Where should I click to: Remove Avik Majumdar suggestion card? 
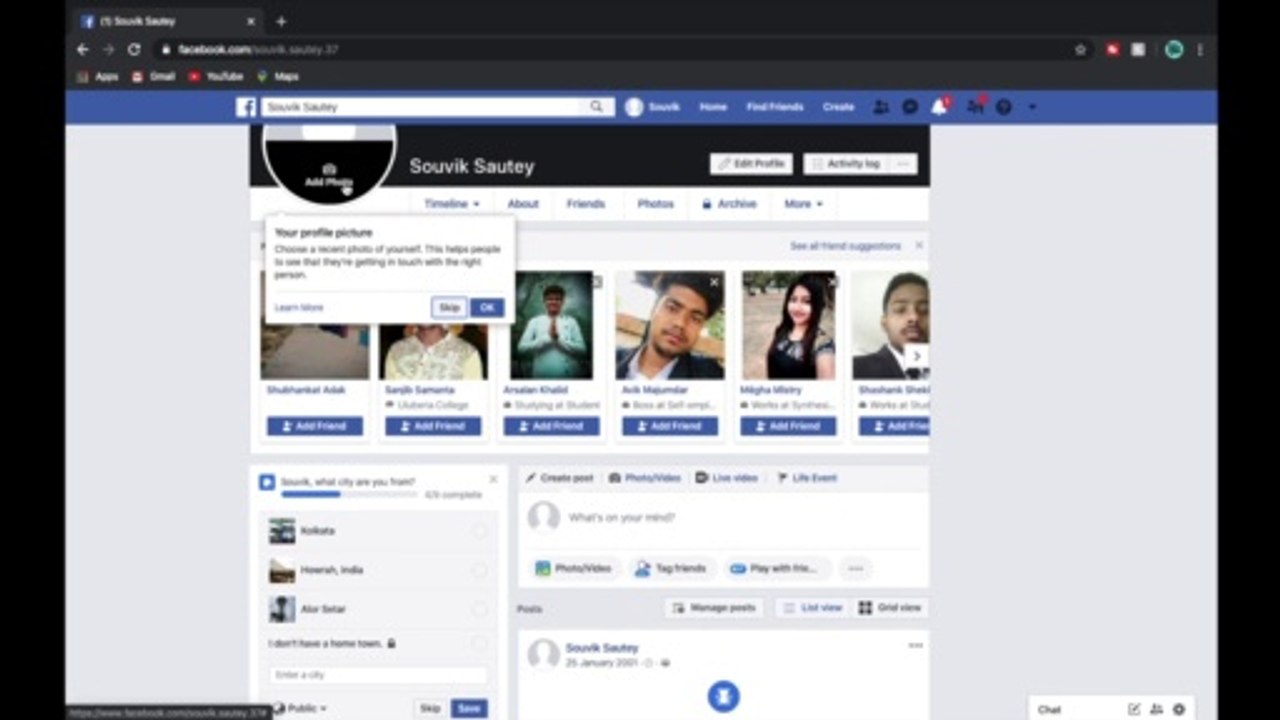coord(714,282)
